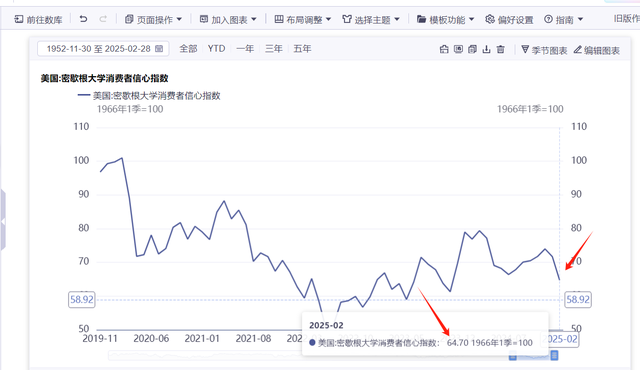Open the 选择主题 dropdown
The height and width of the screenshot is (370, 640).
point(371,19)
